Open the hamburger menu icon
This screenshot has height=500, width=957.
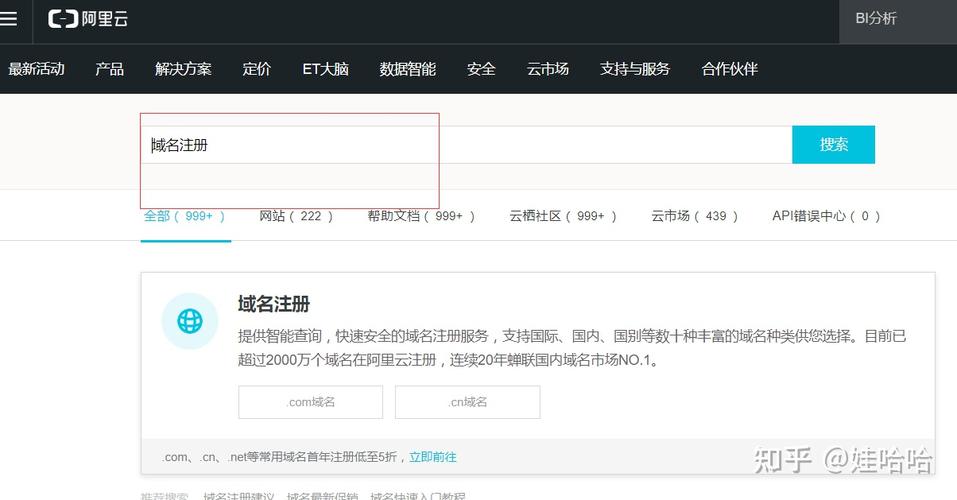click(8, 19)
